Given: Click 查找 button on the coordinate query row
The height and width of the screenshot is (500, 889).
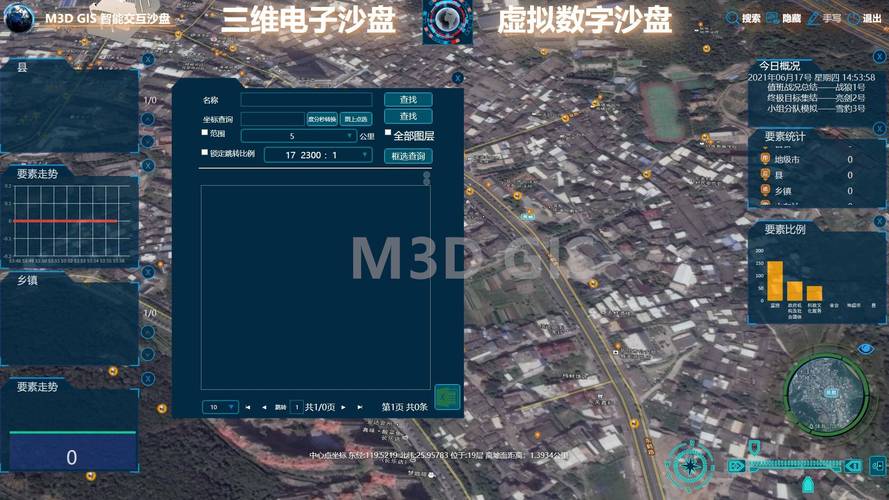Looking at the screenshot, I should coord(408,116).
